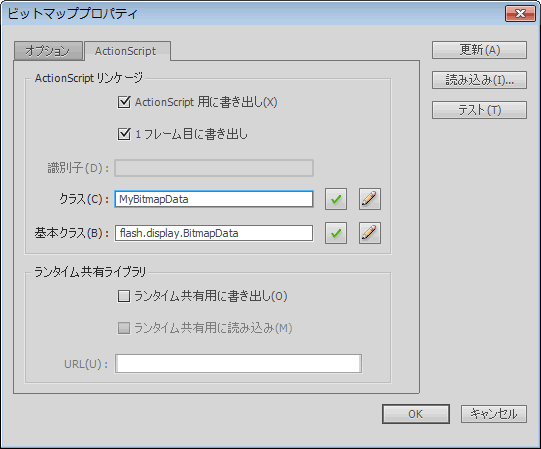Click the disabled 識別子(D) input field
541x449 pixels.
pos(214,168)
